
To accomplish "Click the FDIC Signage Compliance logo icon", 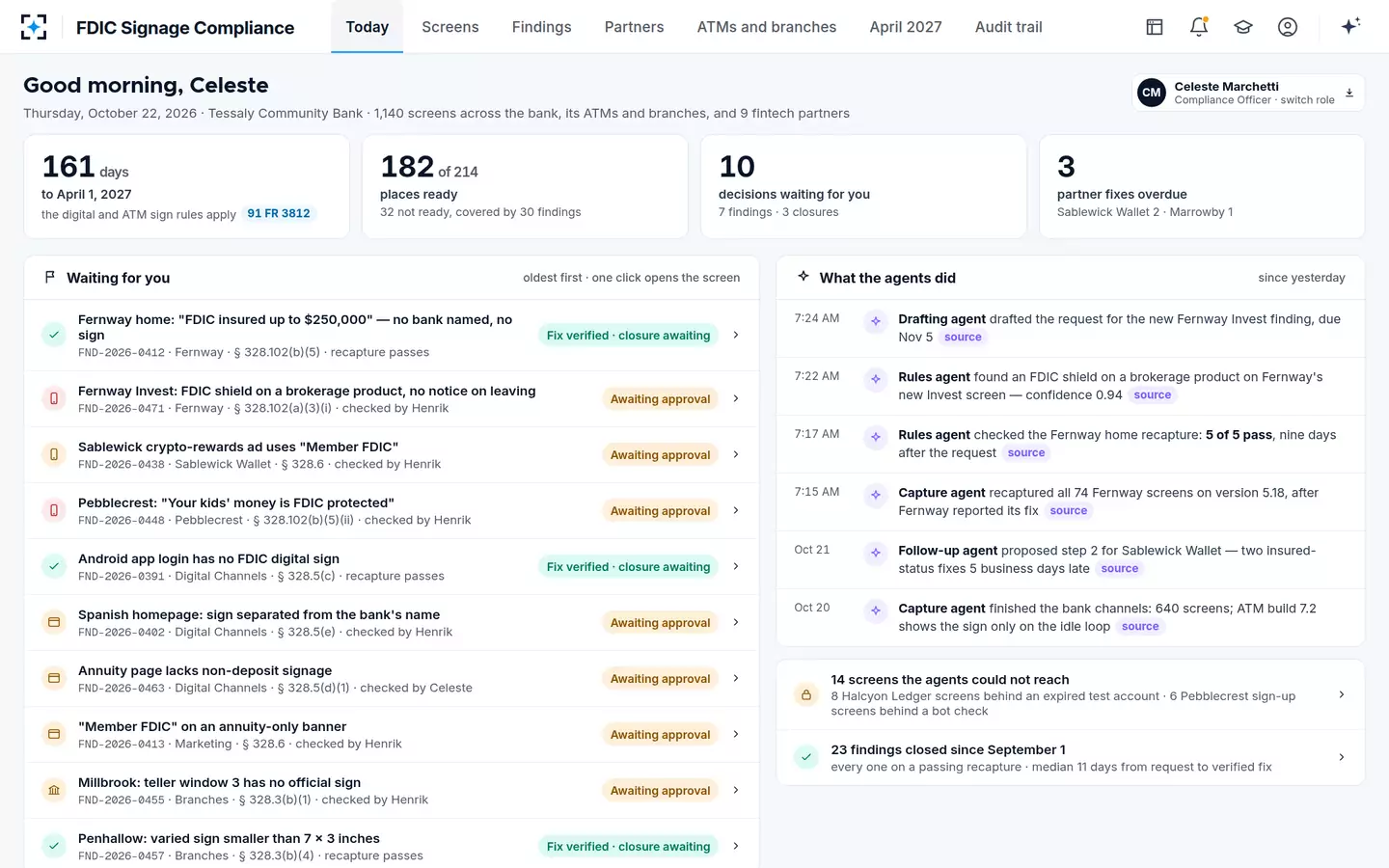I will pos(34,27).
